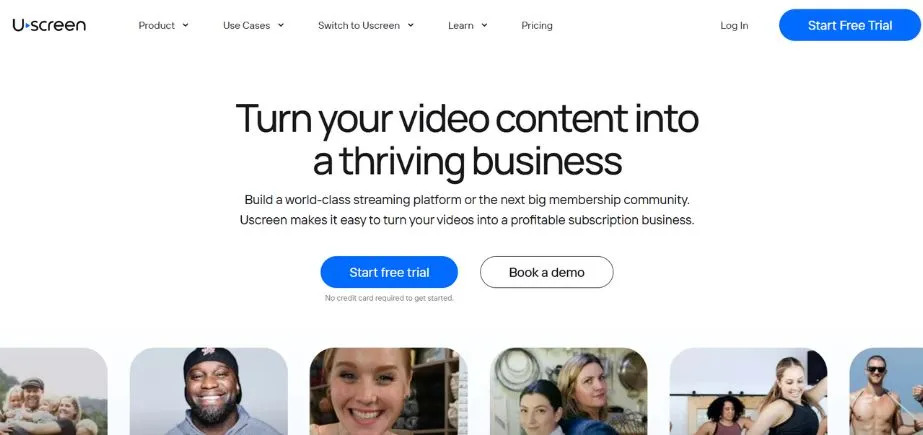Click the Book a demo button

[546, 272]
